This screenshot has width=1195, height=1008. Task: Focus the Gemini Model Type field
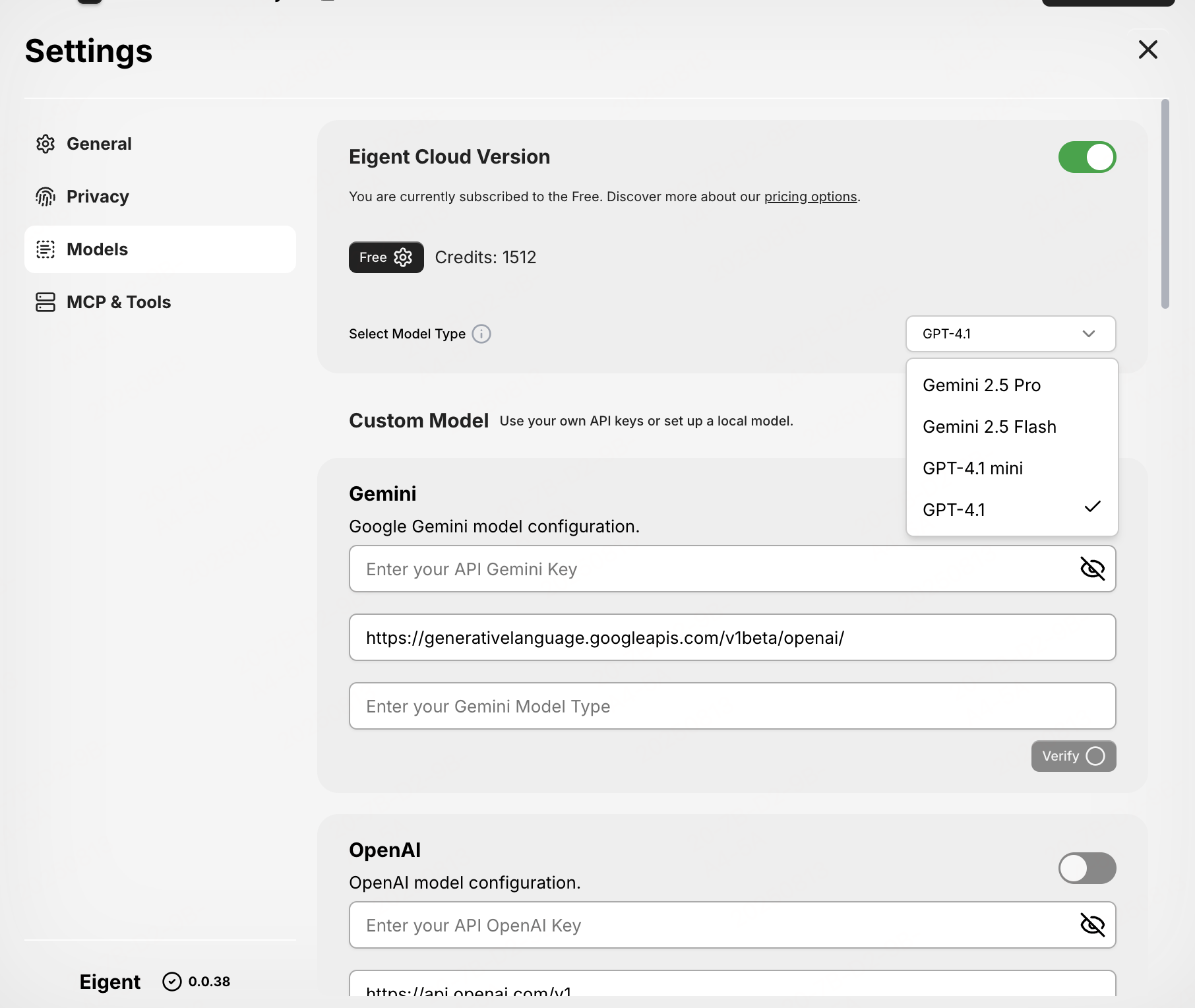[732, 706]
